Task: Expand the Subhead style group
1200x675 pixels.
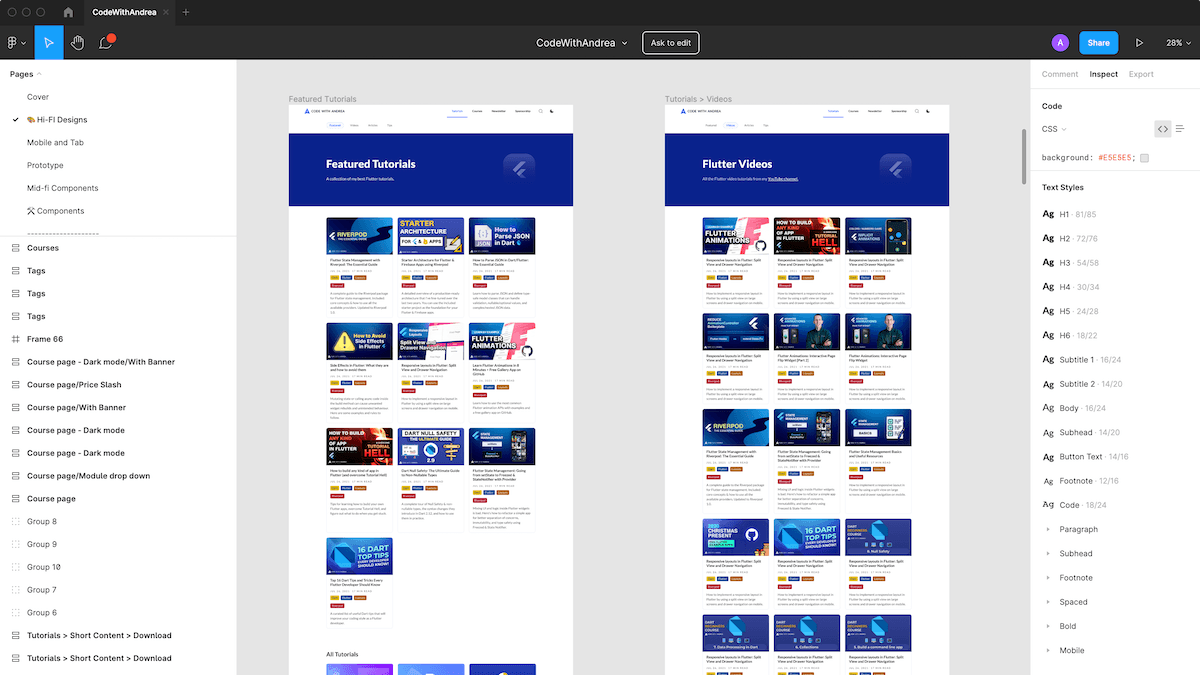Action: click(x=1048, y=554)
